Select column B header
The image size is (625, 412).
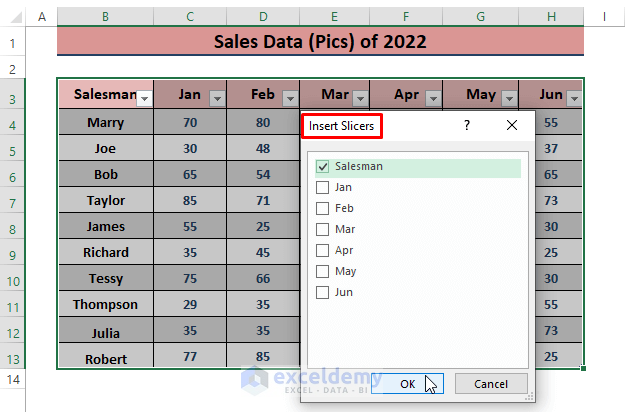click(x=105, y=16)
